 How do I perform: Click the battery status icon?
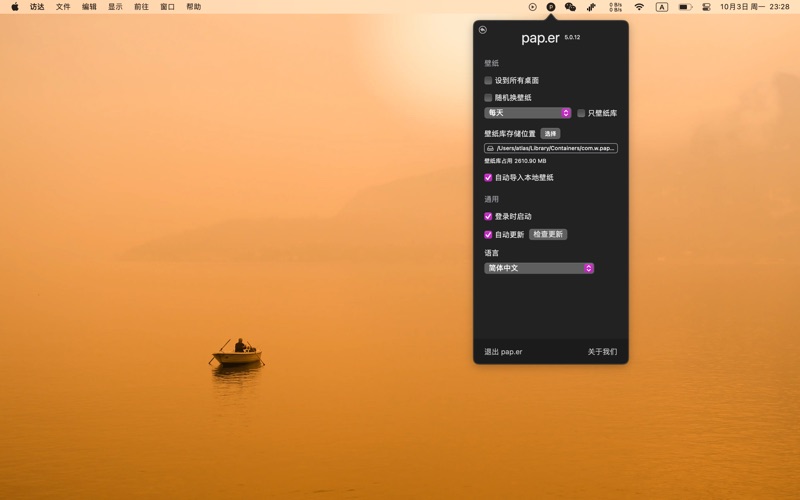click(685, 7)
